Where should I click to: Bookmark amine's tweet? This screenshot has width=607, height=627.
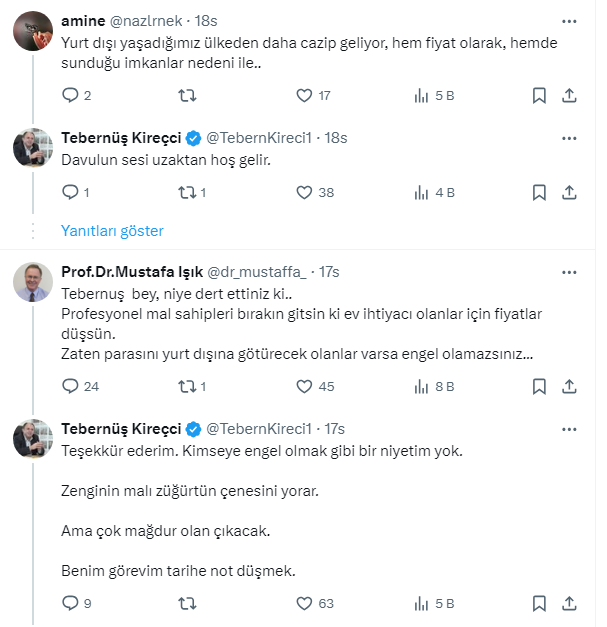(539, 96)
